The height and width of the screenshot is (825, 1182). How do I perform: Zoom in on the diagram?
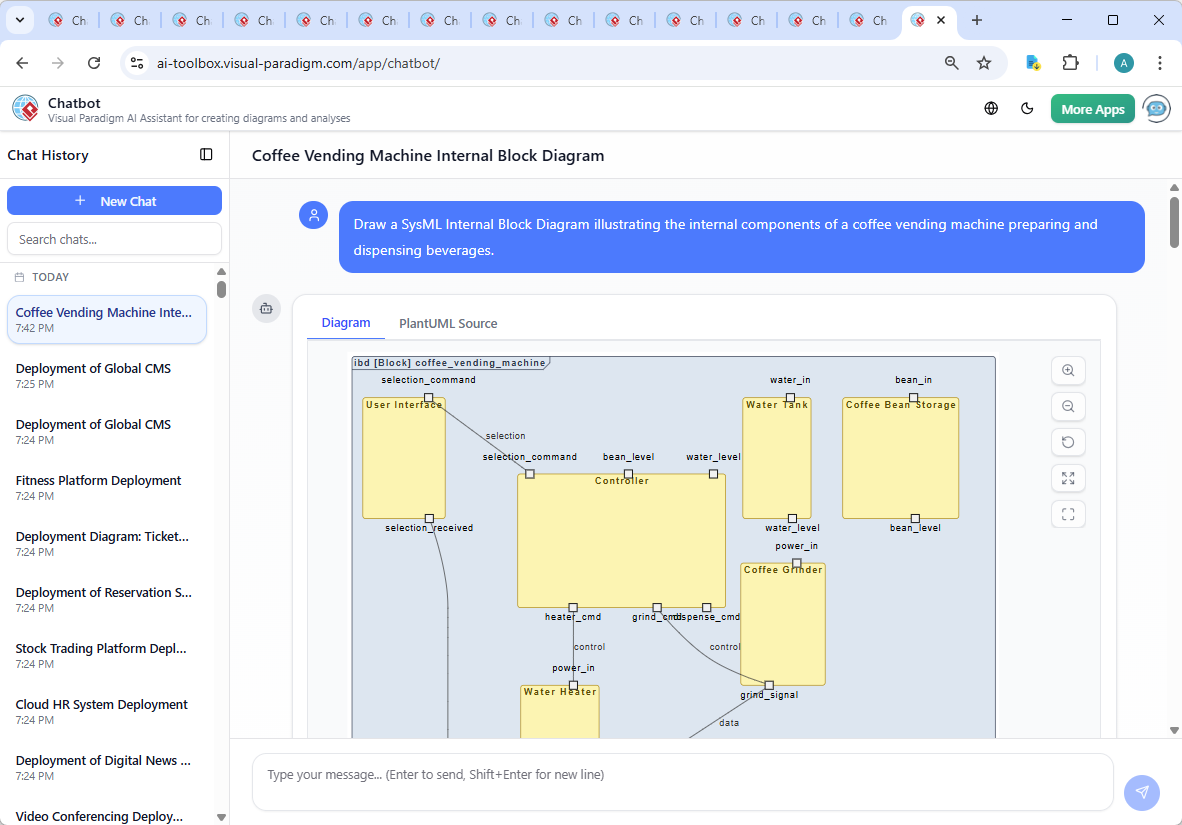coord(1068,370)
